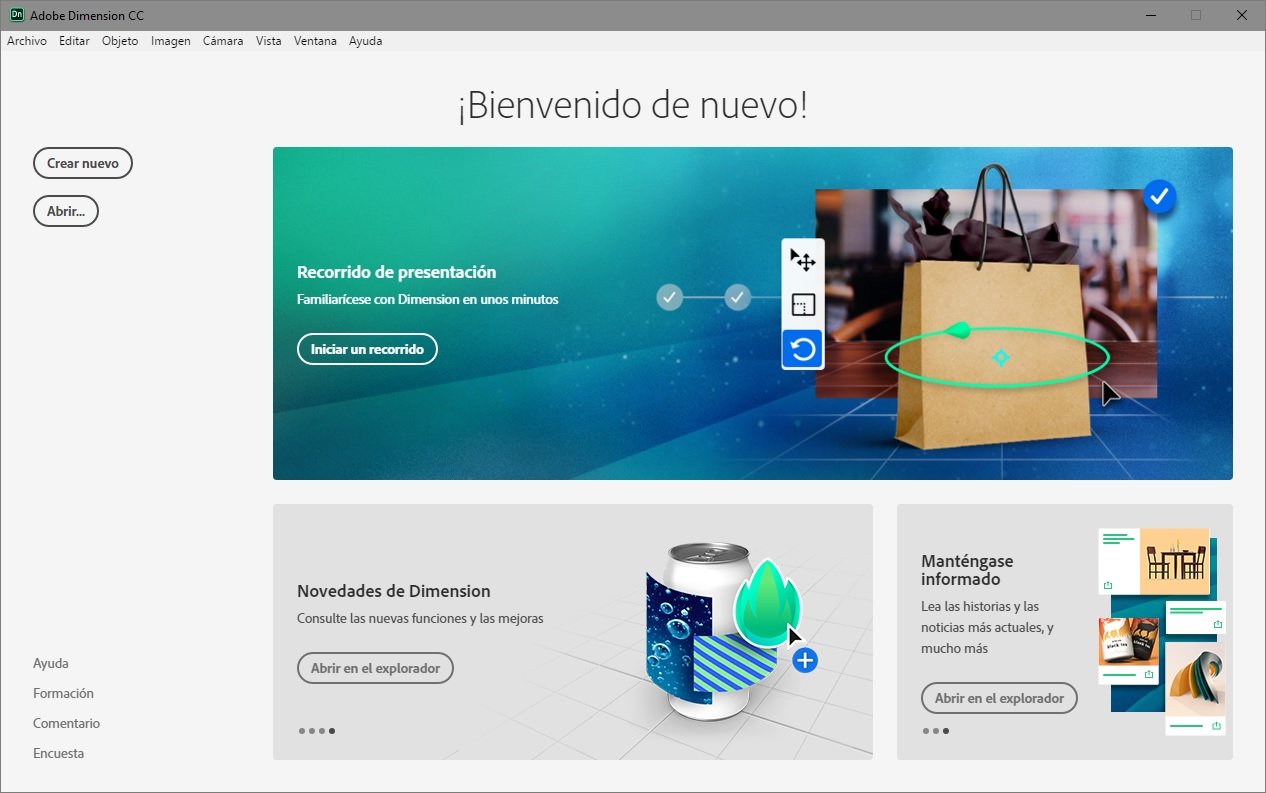Click the blue checkmark badge on banner
This screenshot has width=1266, height=793.
pos(1159,198)
